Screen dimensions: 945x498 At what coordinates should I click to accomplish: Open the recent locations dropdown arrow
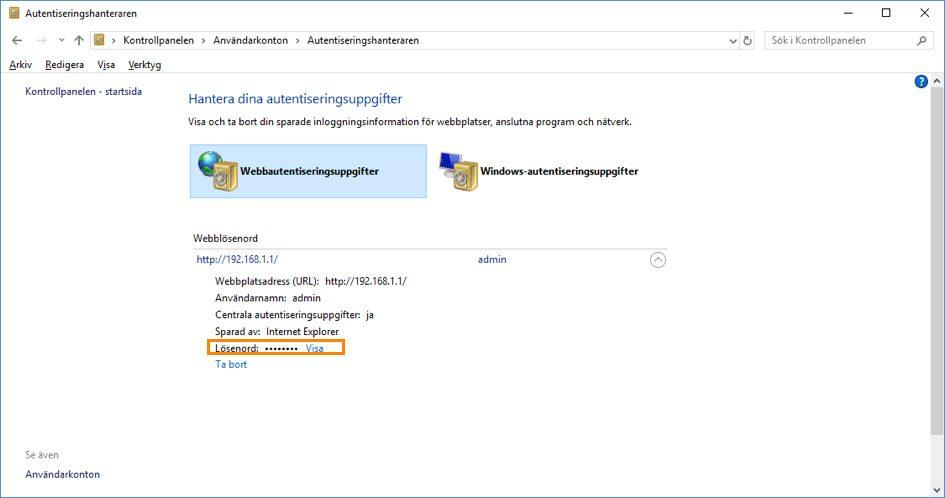click(x=61, y=41)
